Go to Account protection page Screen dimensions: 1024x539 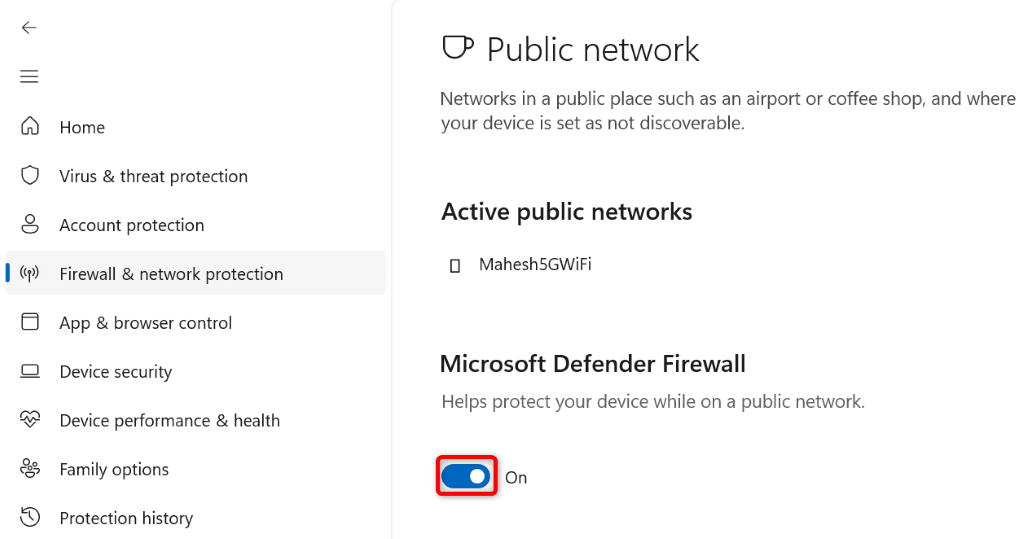pos(131,225)
